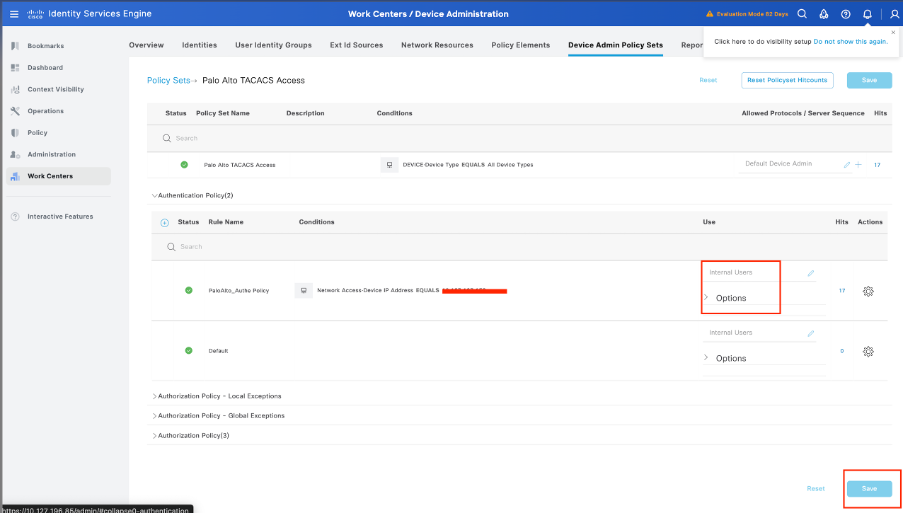The height and width of the screenshot is (514, 904).
Task: Open the help question mark icon
Action: pos(845,14)
